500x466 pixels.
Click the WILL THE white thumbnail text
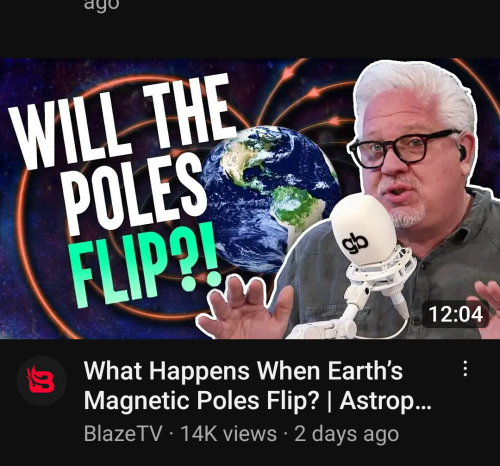pyautogui.click(x=122, y=120)
